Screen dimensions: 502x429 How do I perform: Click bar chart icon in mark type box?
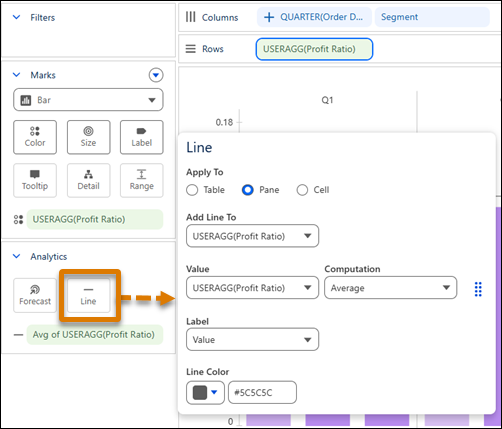click(x=26, y=100)
